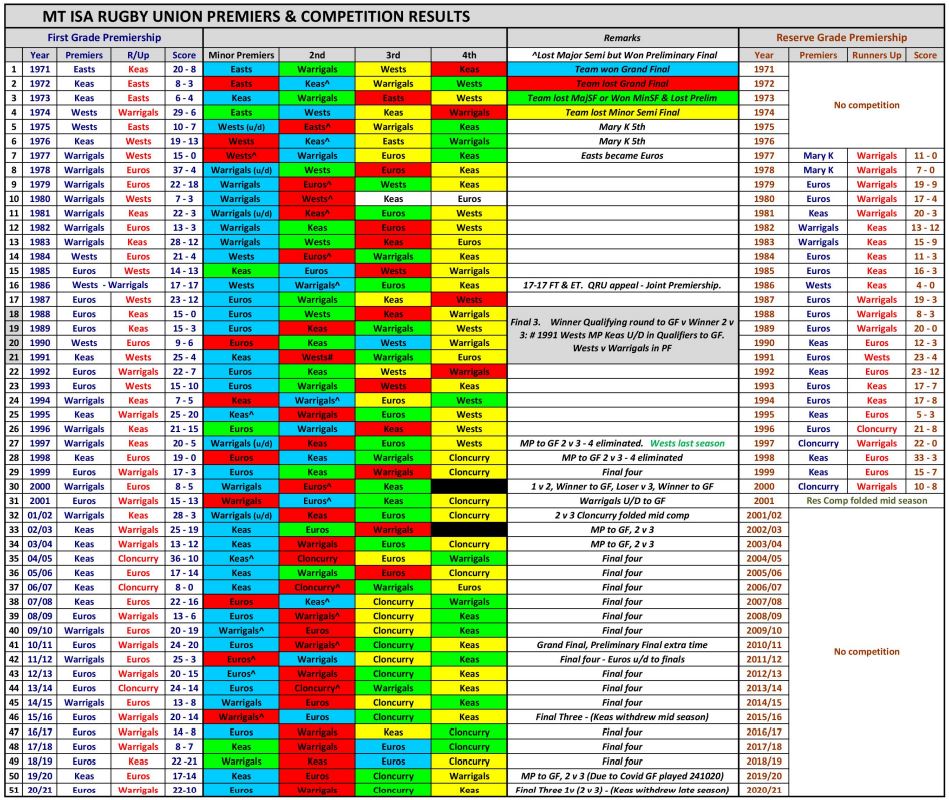Click the 'QRU appeal - Joint Premiership' remark
The image size is (949, 800).
click(621, 285)
